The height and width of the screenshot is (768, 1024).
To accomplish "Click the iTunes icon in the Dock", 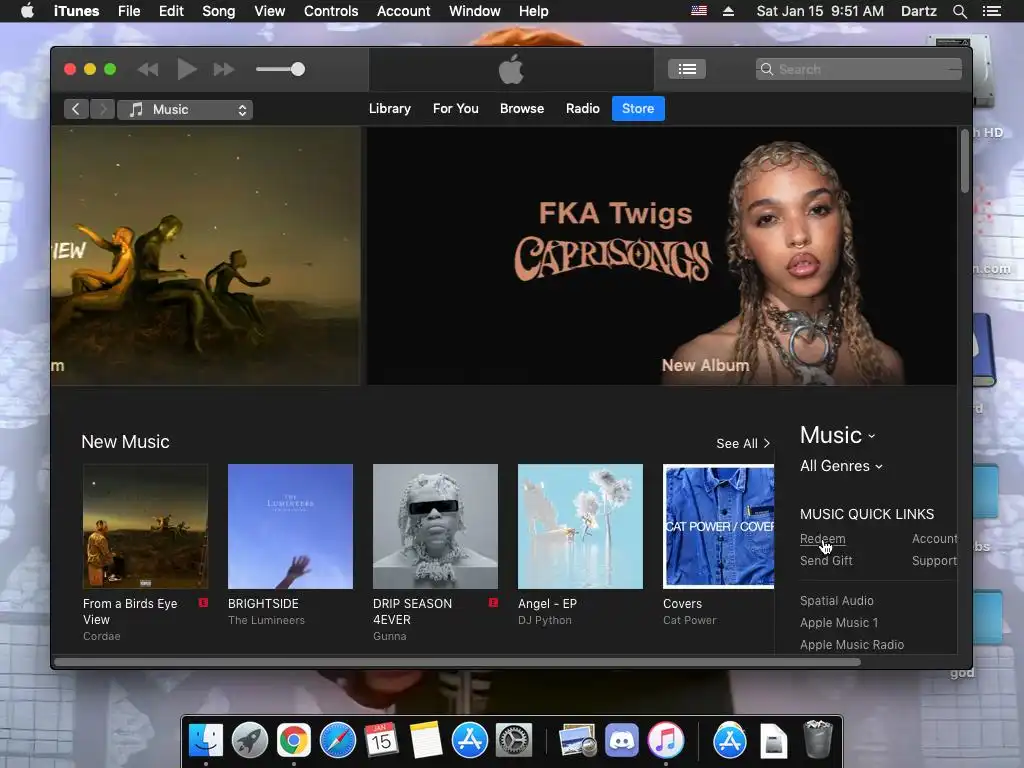I will [x=665, y=741].
